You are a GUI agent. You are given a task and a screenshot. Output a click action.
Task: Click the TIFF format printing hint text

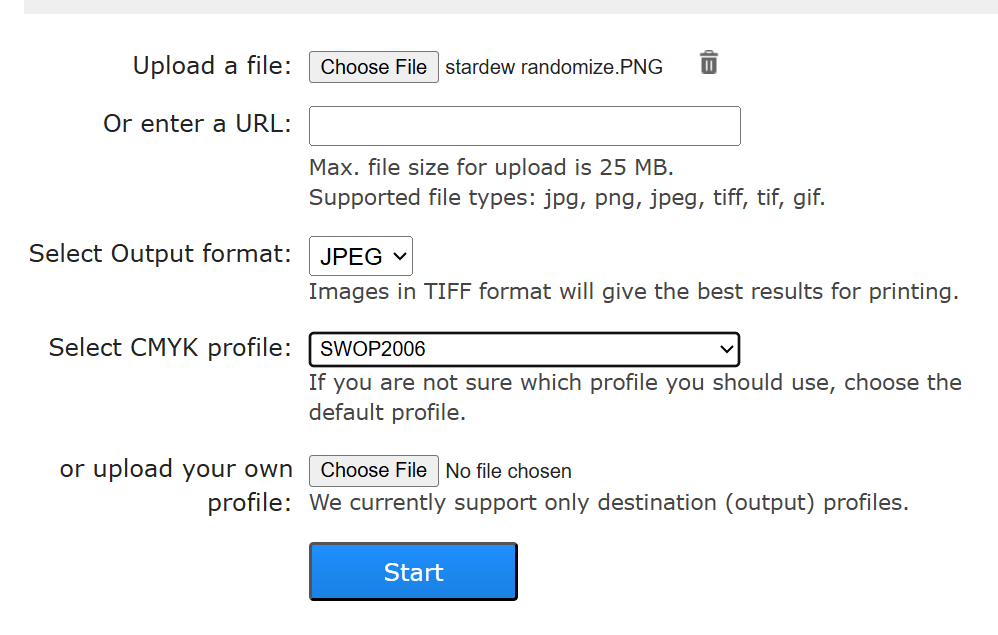click(x=633, y=292)
